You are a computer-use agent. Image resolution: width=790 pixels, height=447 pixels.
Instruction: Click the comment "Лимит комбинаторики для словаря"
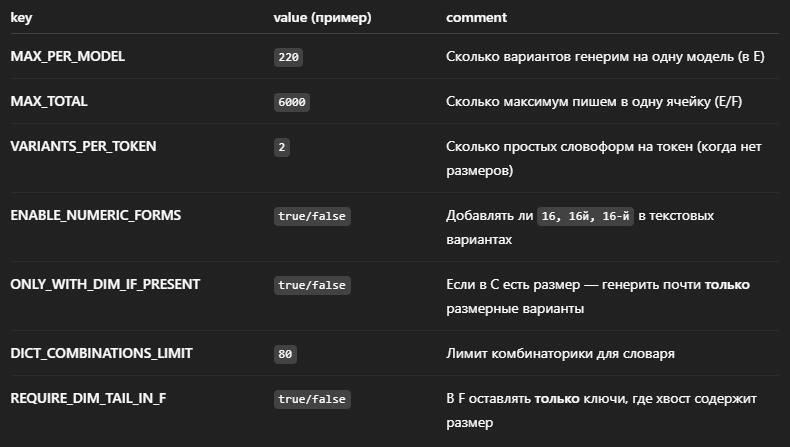click(x=560, y=353)
